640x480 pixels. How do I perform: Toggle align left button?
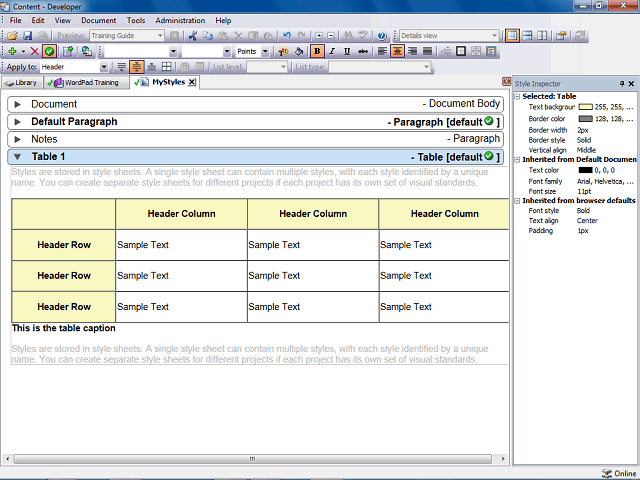[x=382, y=51]
